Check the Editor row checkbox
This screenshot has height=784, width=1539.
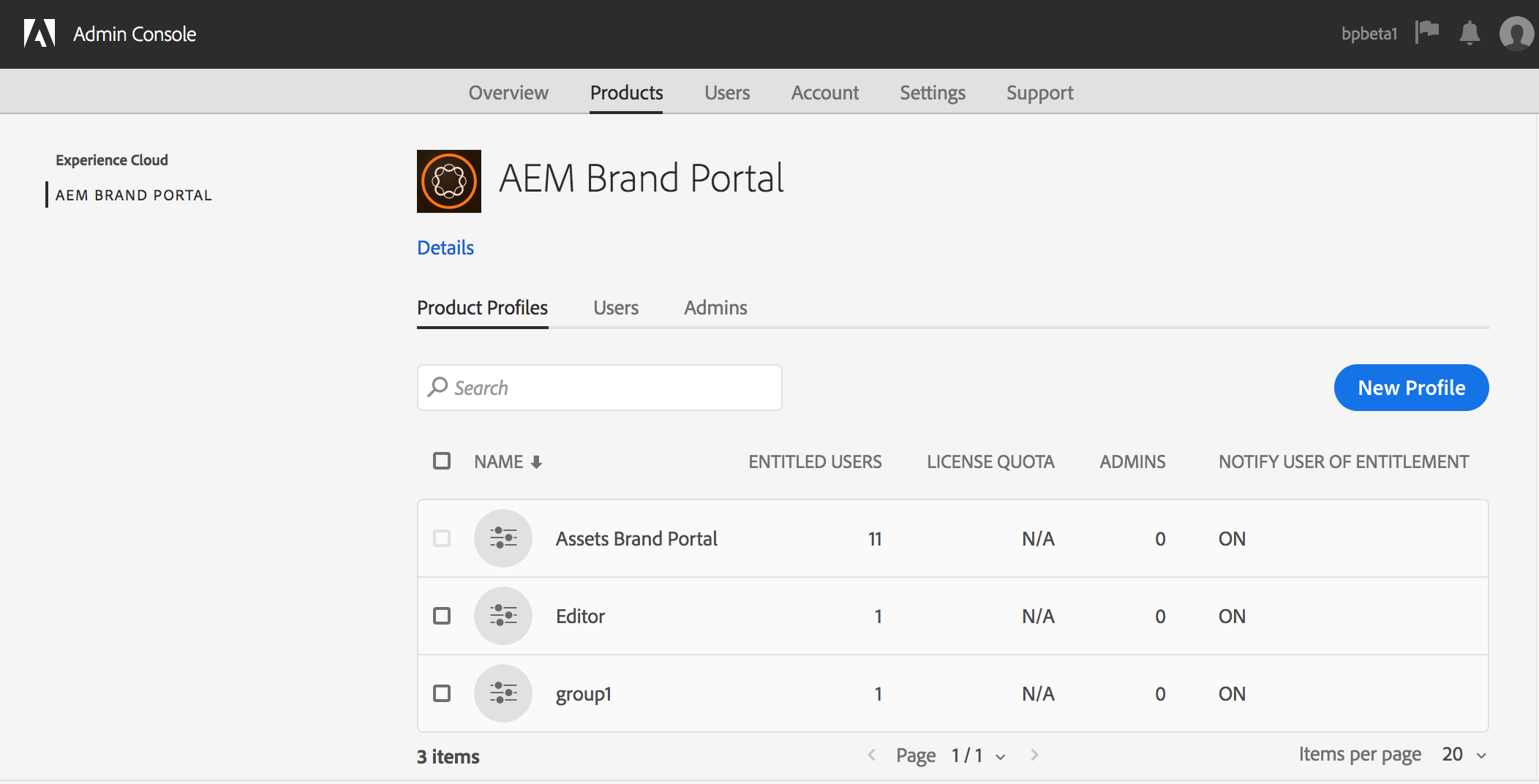click(x=442, y=616)
